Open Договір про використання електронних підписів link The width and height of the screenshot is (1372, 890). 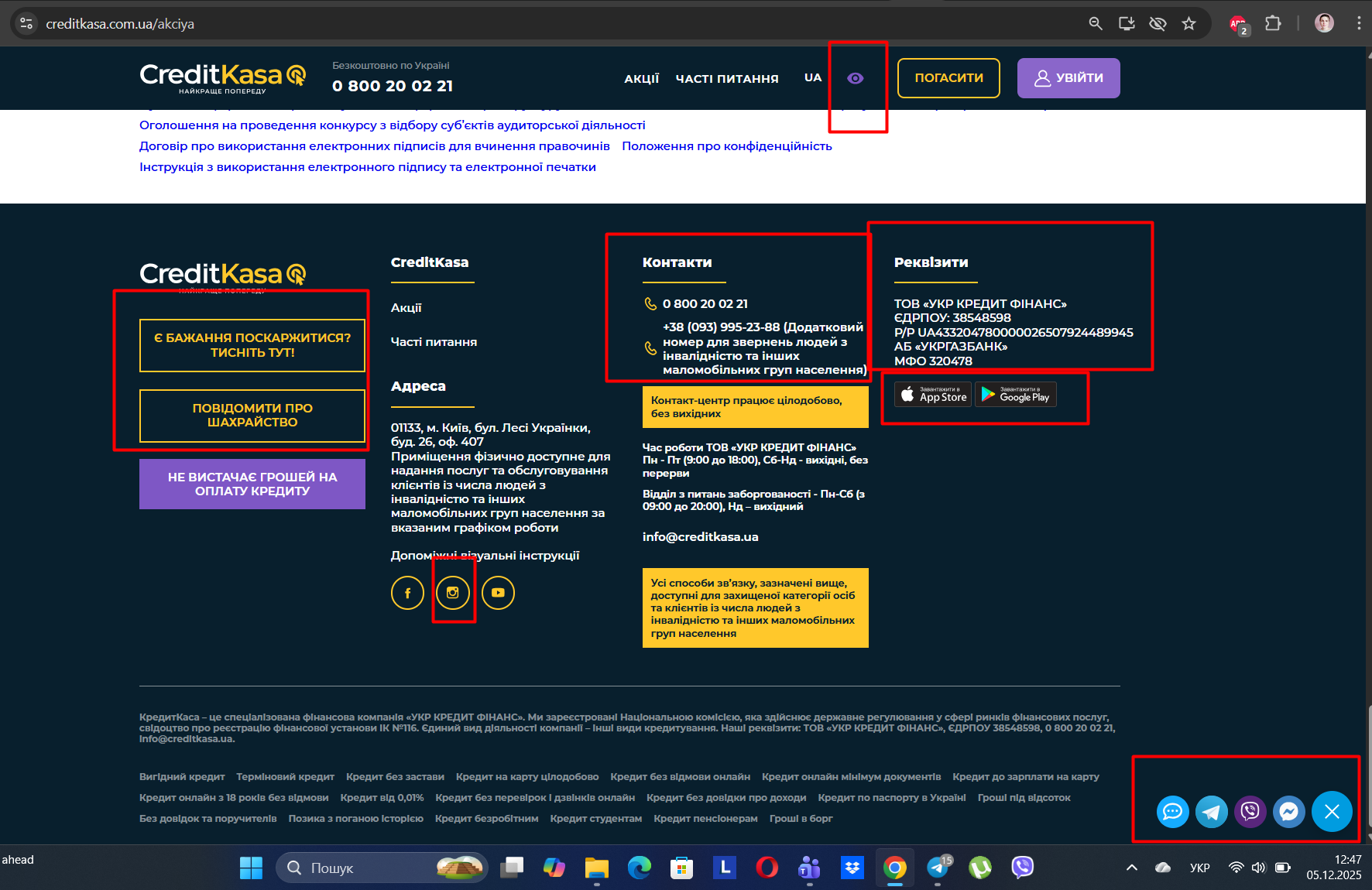[375, 146]
